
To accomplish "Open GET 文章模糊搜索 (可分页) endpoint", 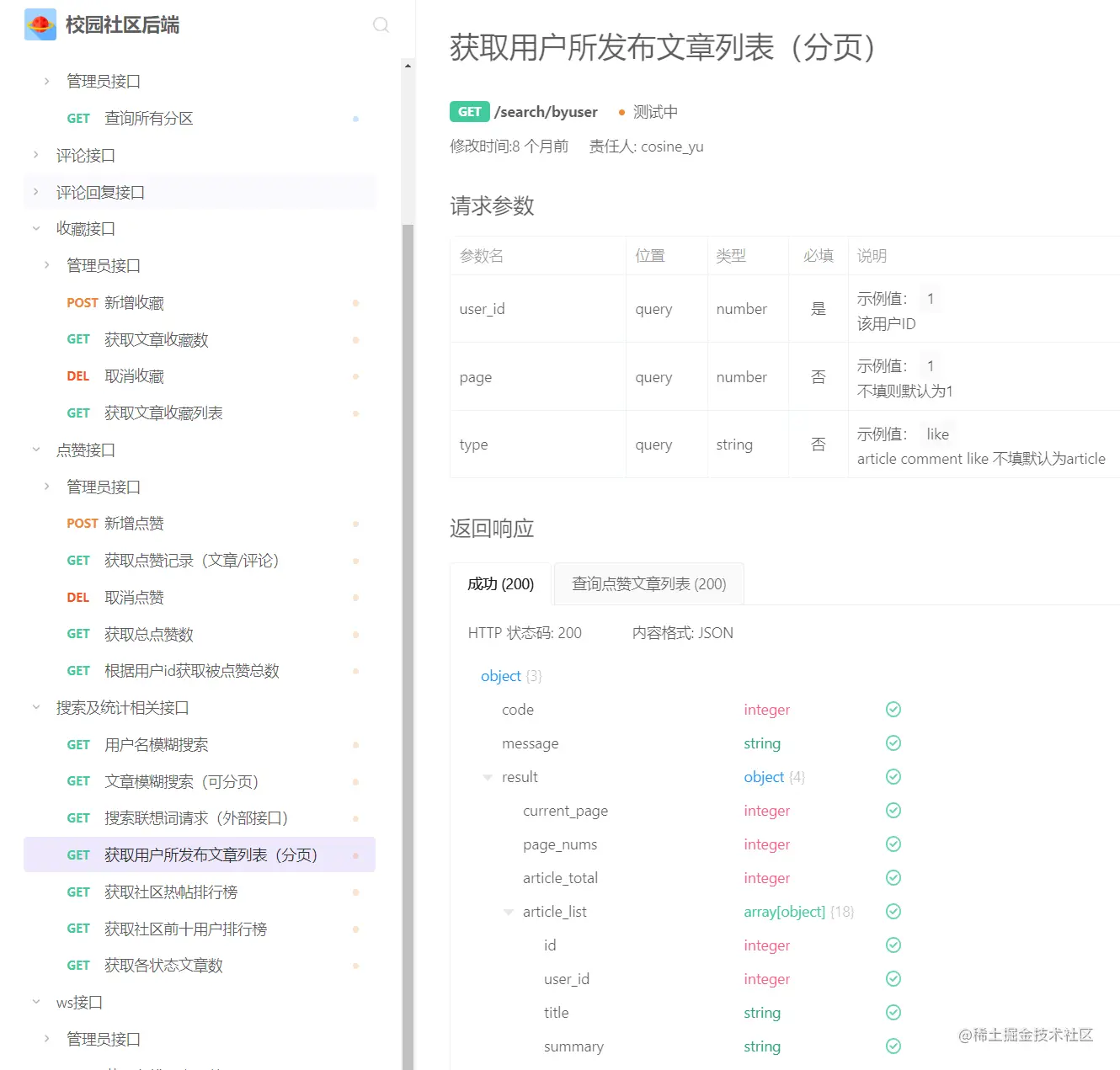I will [200, 781].
